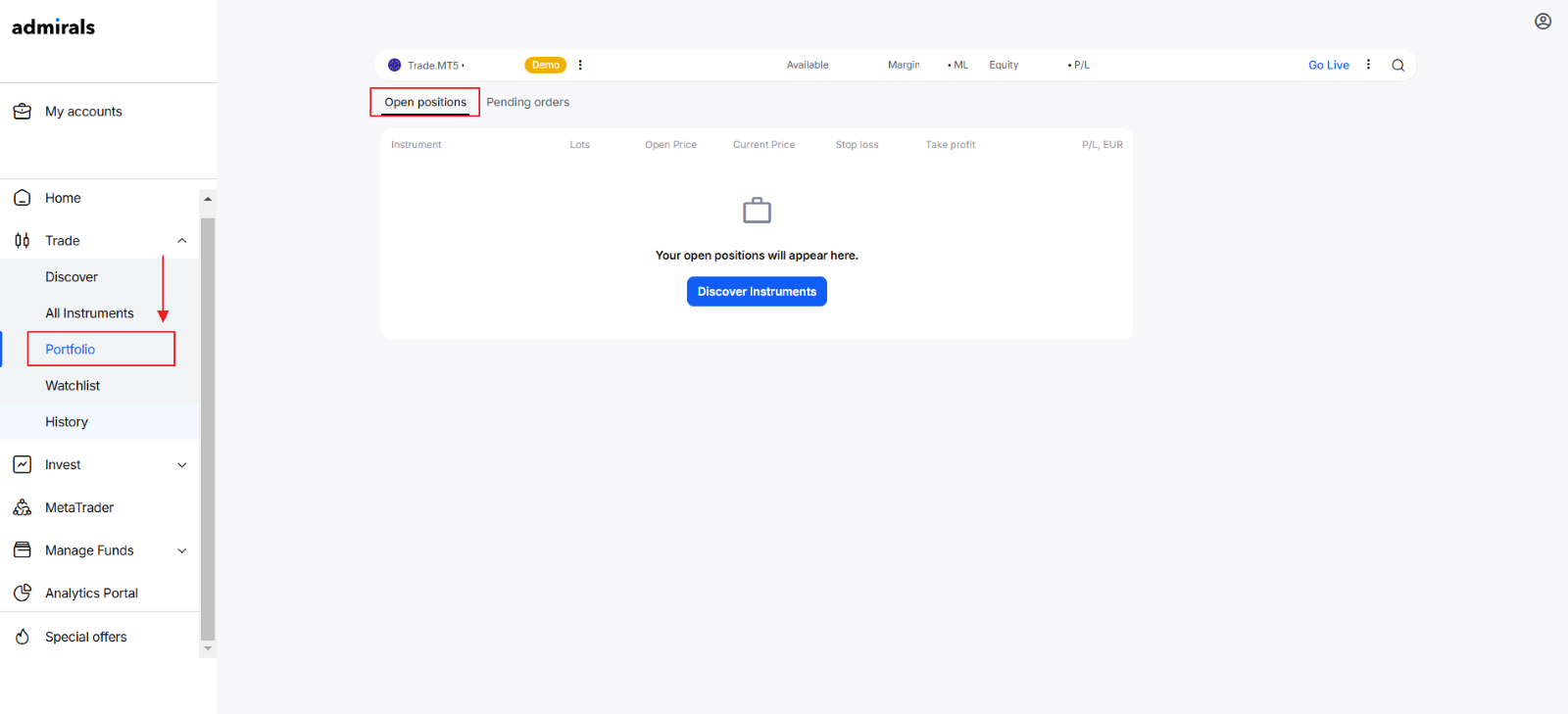
Task: Click the empty portfolio briefcase icon
Action: (x=757, y=211)
